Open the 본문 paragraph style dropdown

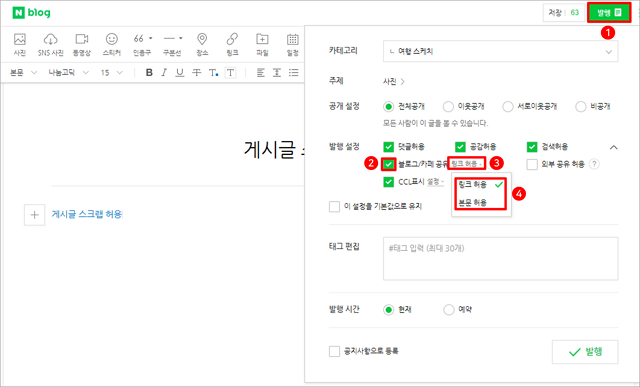click(23, 73)
